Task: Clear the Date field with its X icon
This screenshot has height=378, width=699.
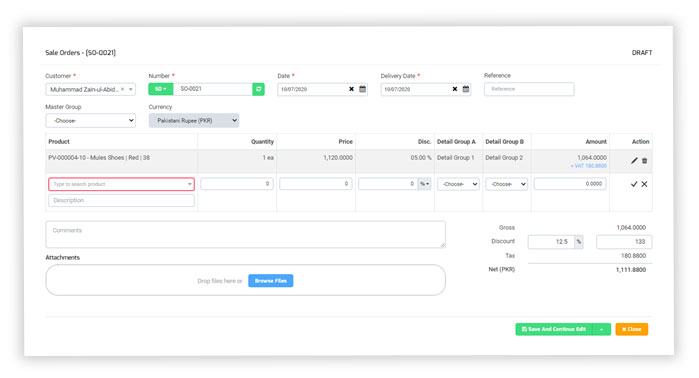Action: (x=351, y=89)
